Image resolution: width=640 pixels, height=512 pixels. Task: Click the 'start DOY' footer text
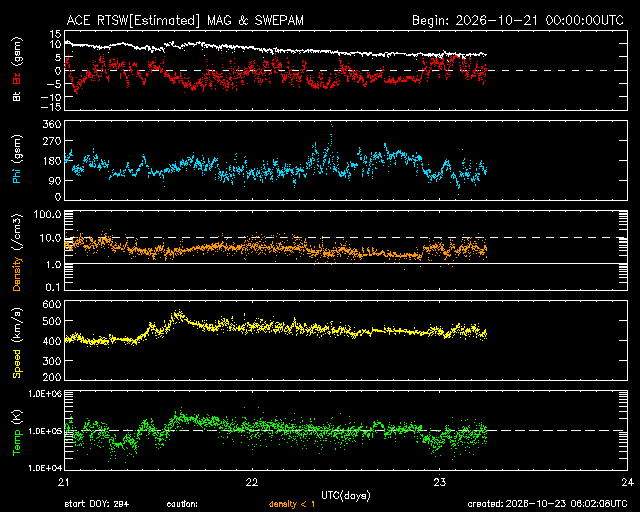pyautogui.click(x=97, y=504)
